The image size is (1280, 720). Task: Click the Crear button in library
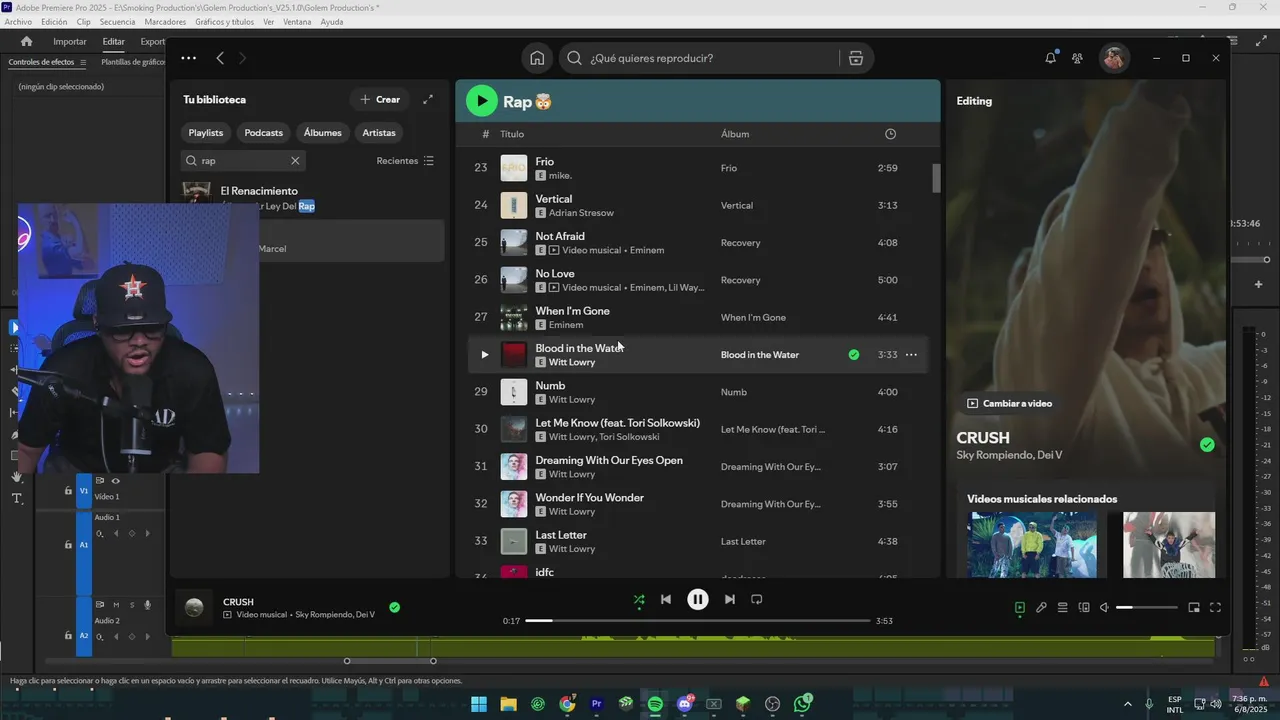[x=380, y=99]
